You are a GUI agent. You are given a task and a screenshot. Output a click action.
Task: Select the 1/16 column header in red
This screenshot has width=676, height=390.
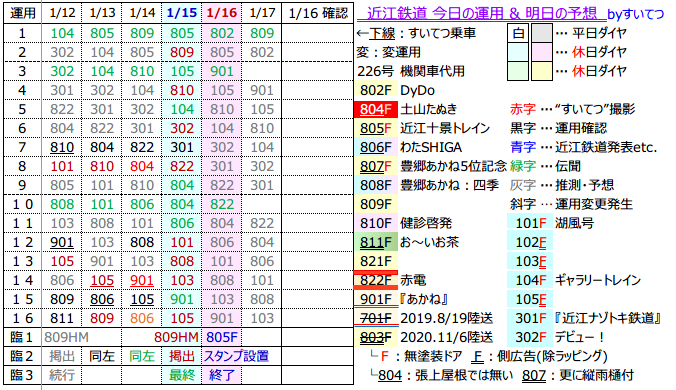pyautogui.click(x=222, y=13)
